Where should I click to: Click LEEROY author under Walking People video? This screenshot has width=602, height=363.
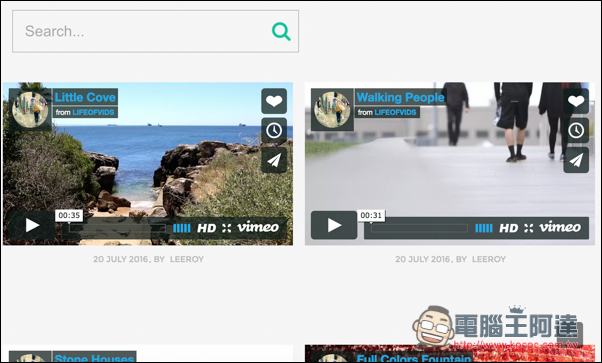pyautogui.click(x=489, y=259)
